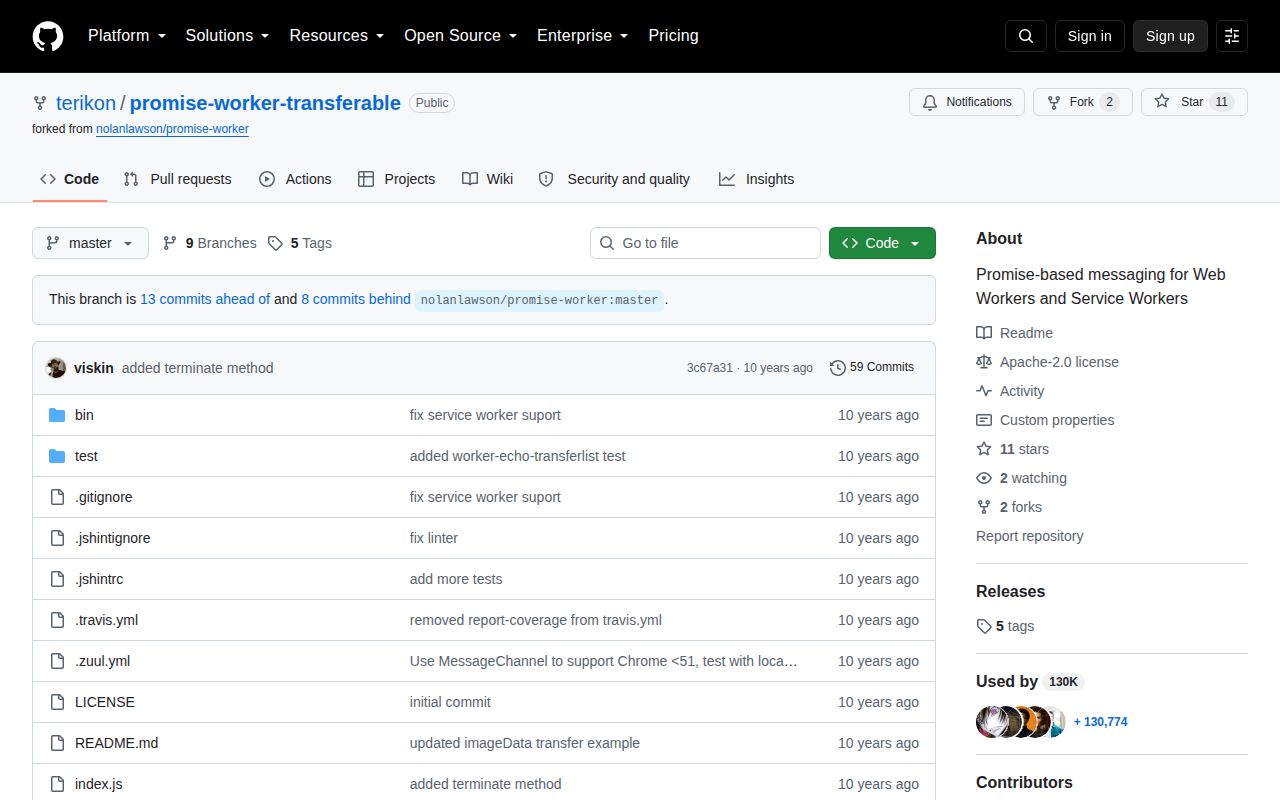Switch to the Projects tab
The image size is (1280, 800).
[x=396, y=179]
